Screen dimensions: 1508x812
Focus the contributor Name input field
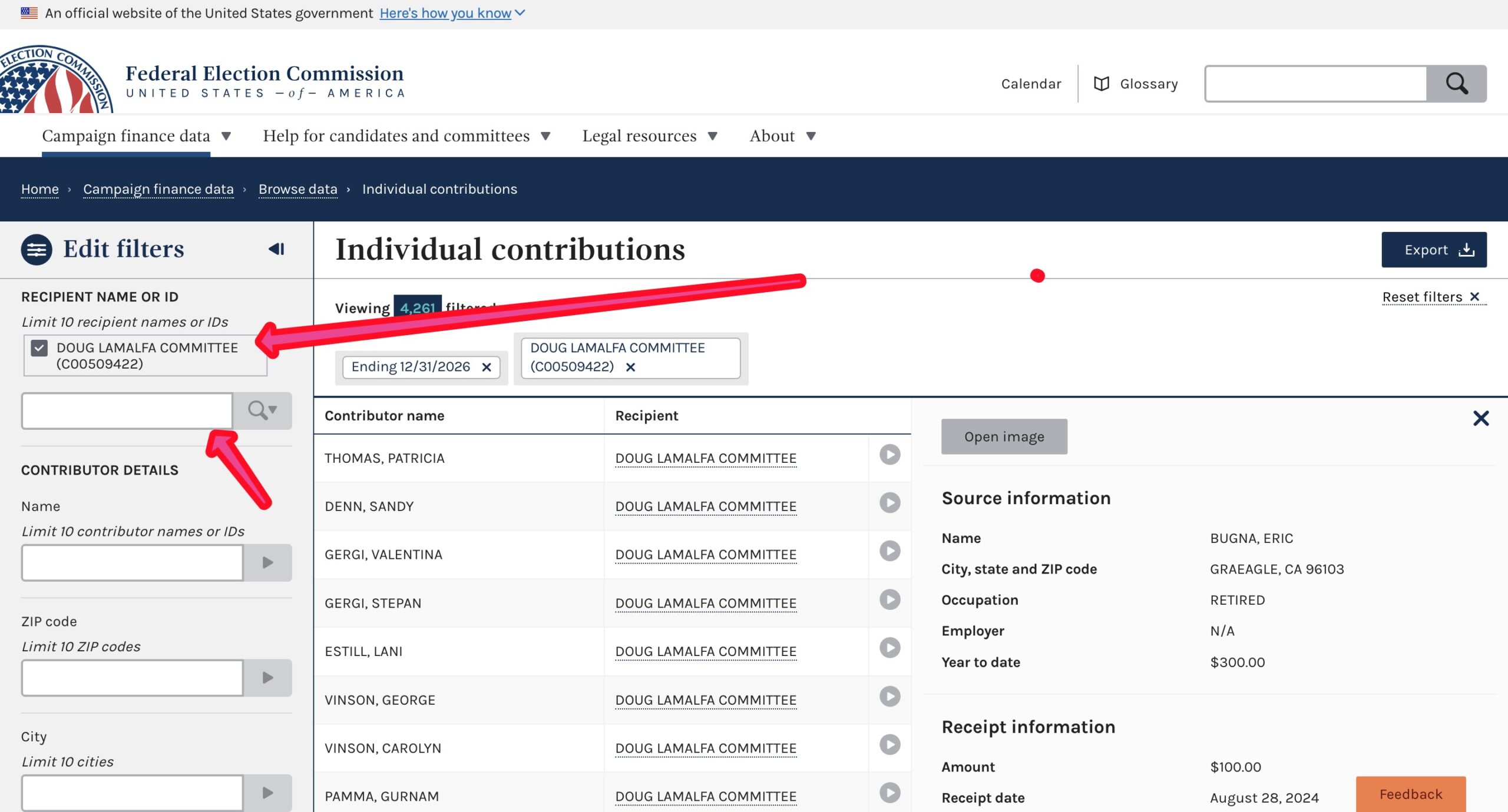point(133,562)
